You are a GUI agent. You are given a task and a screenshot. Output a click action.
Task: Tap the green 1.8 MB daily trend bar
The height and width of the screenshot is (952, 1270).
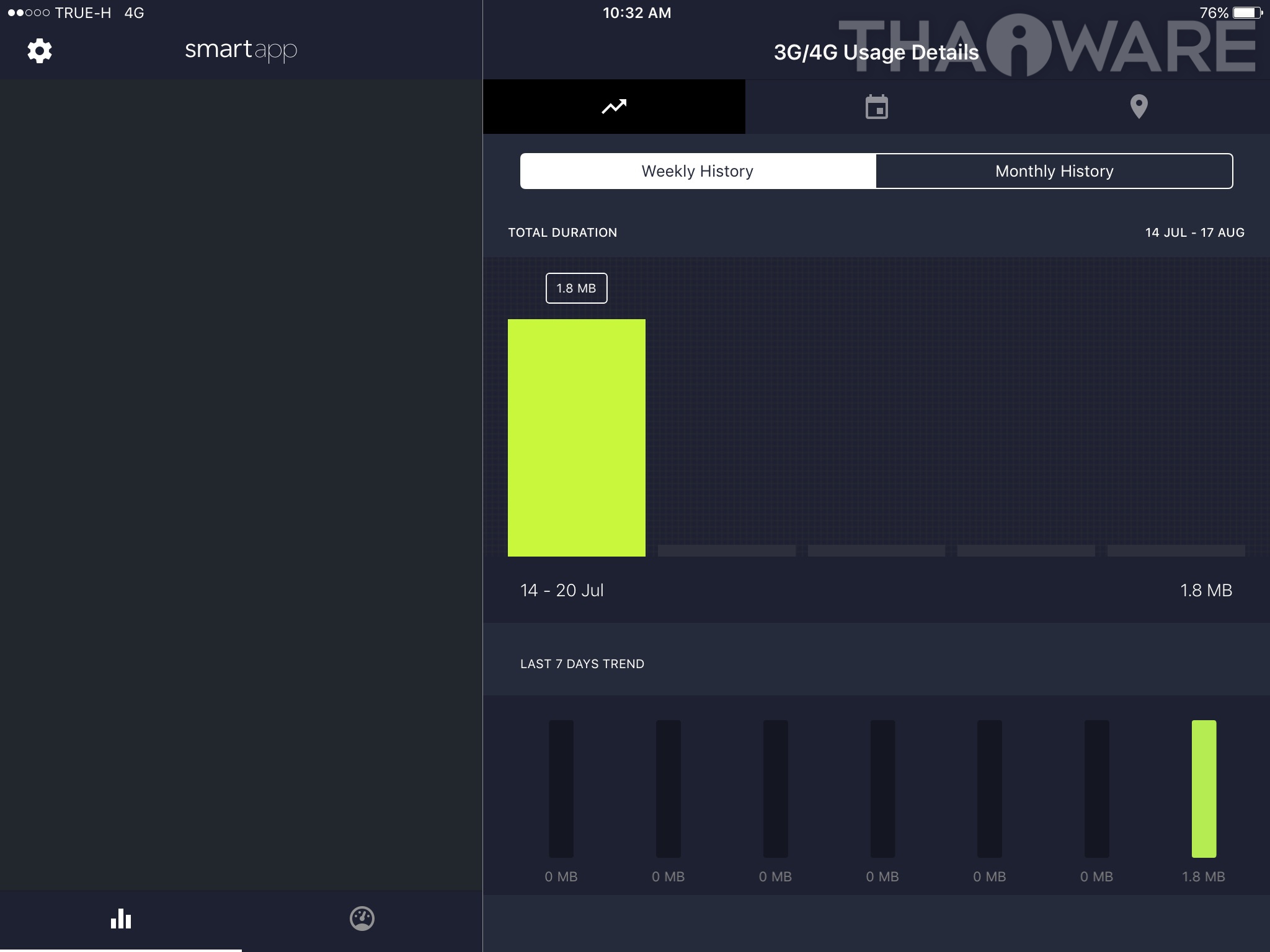pyautogui.click(x=1204, y=788)
